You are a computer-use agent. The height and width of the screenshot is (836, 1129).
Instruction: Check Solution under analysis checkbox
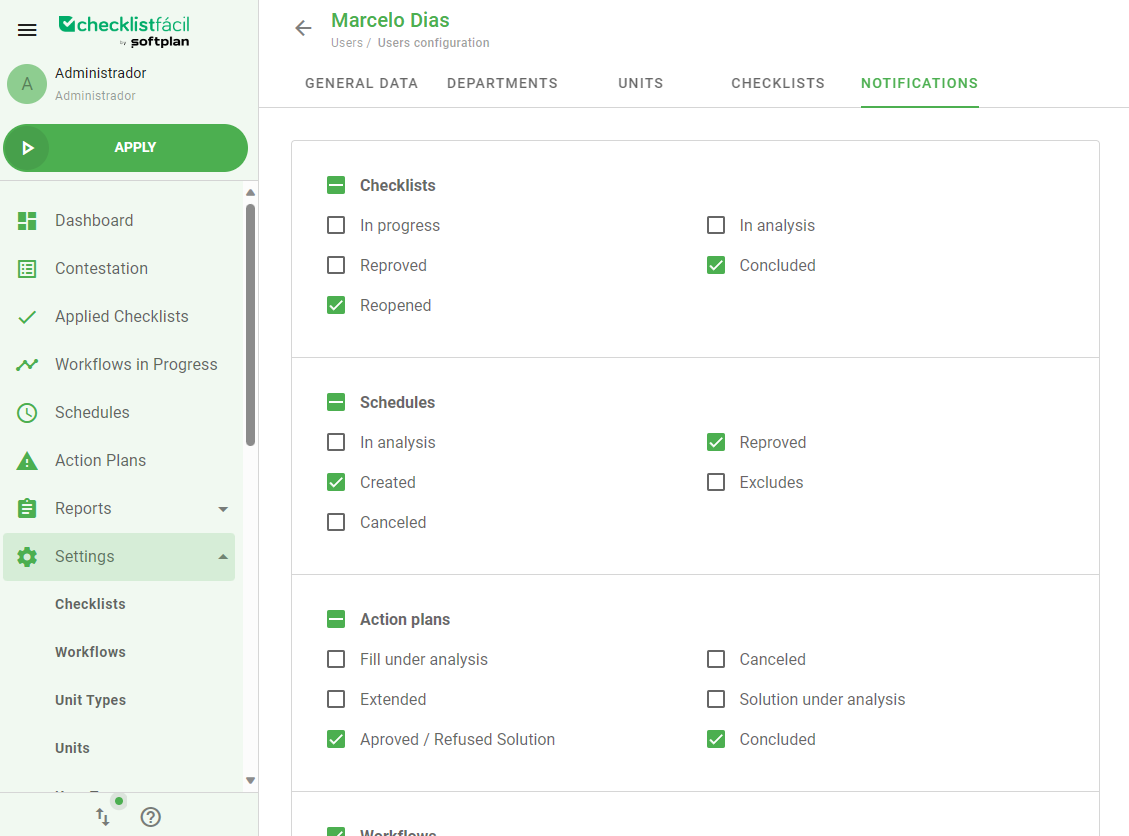click(x=716, y=699)
